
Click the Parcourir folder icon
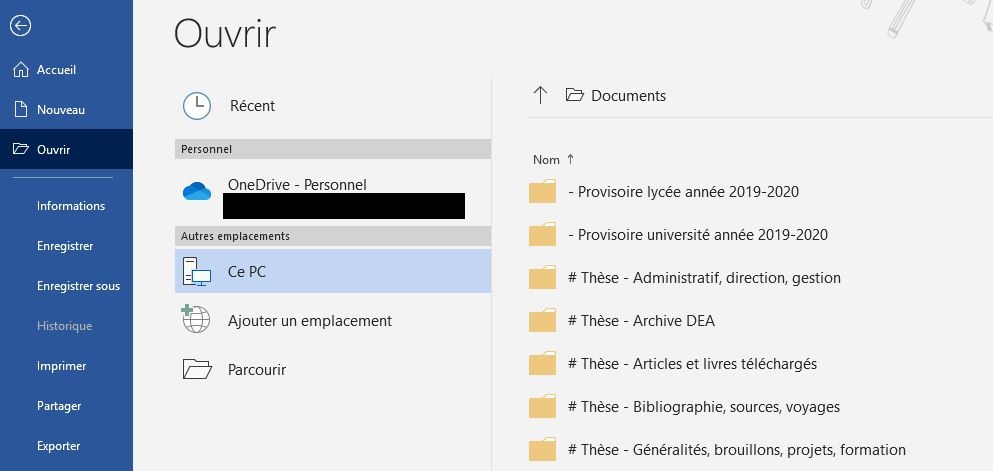click(x=197, y=370)
